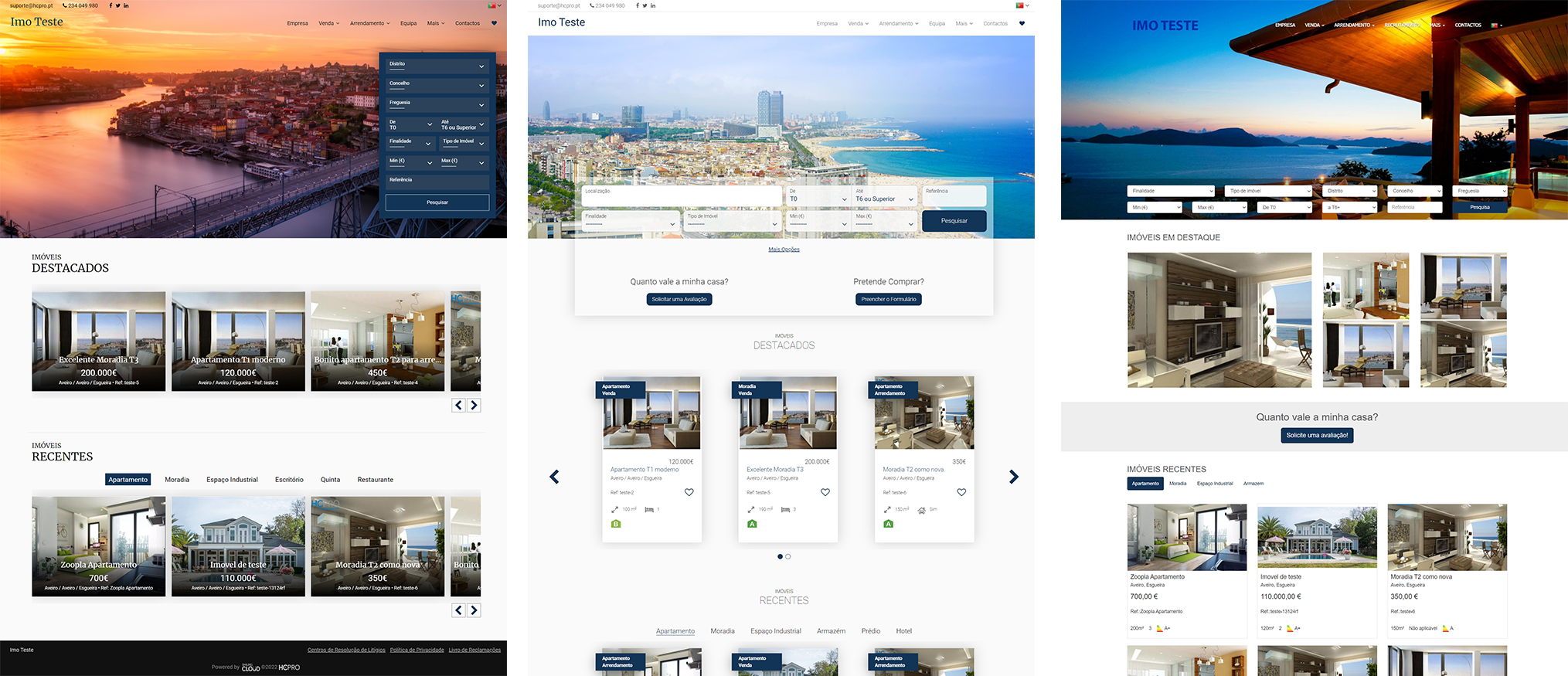Favorite the Moradia T2 como nova card, middle template
This screenshot has height=676, width=1568.
pos(961,492)
